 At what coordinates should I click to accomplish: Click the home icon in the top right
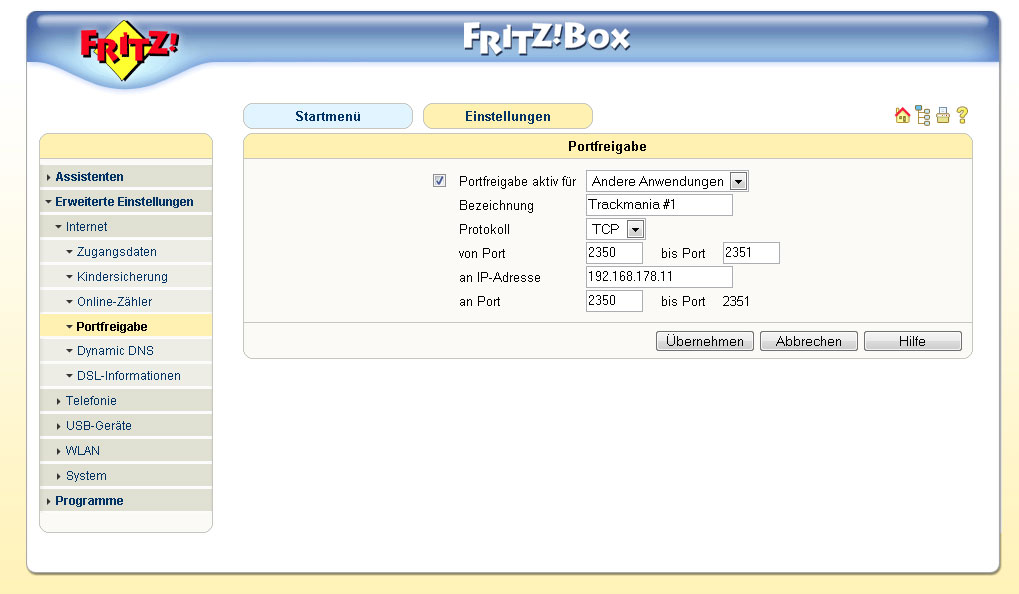point(902,116)
